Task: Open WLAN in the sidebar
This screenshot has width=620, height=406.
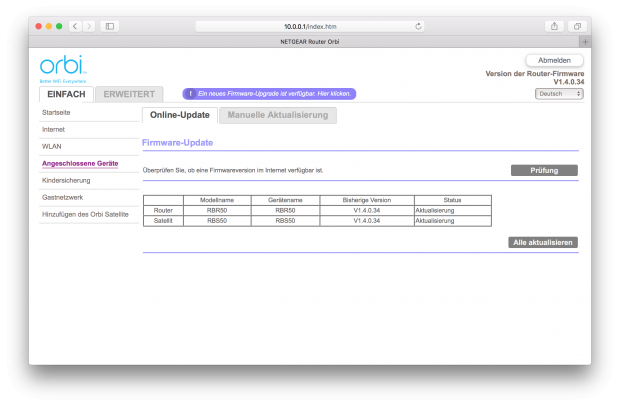Action: [x=52, y=147]
